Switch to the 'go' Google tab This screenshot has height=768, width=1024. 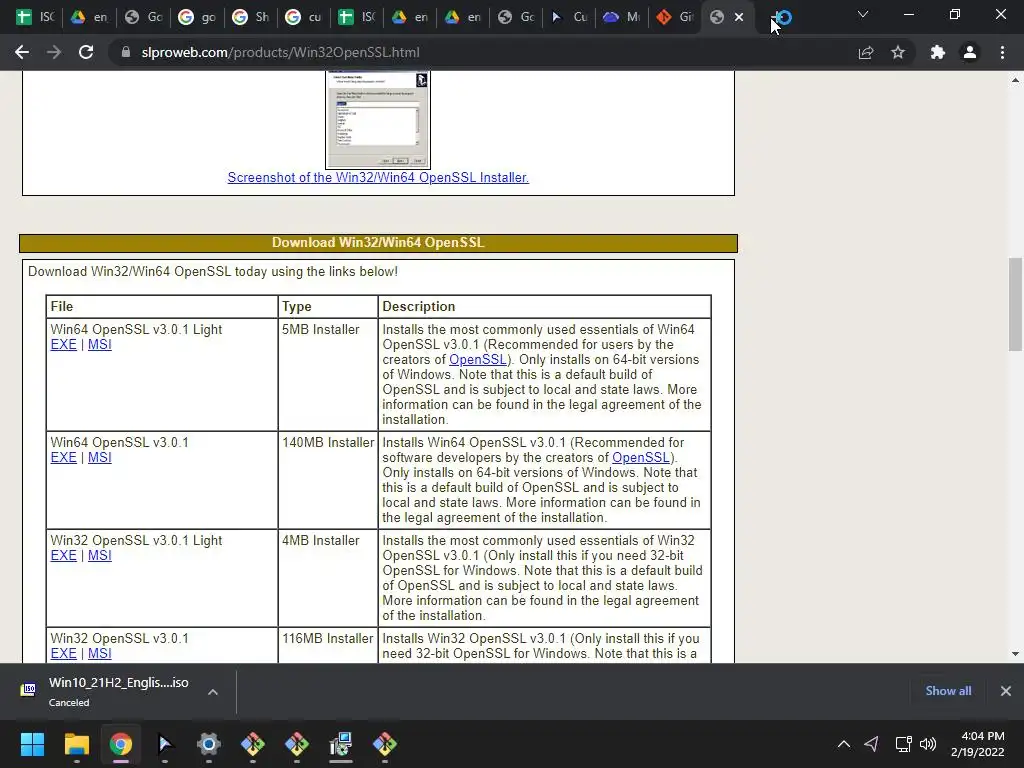[197, 18]
